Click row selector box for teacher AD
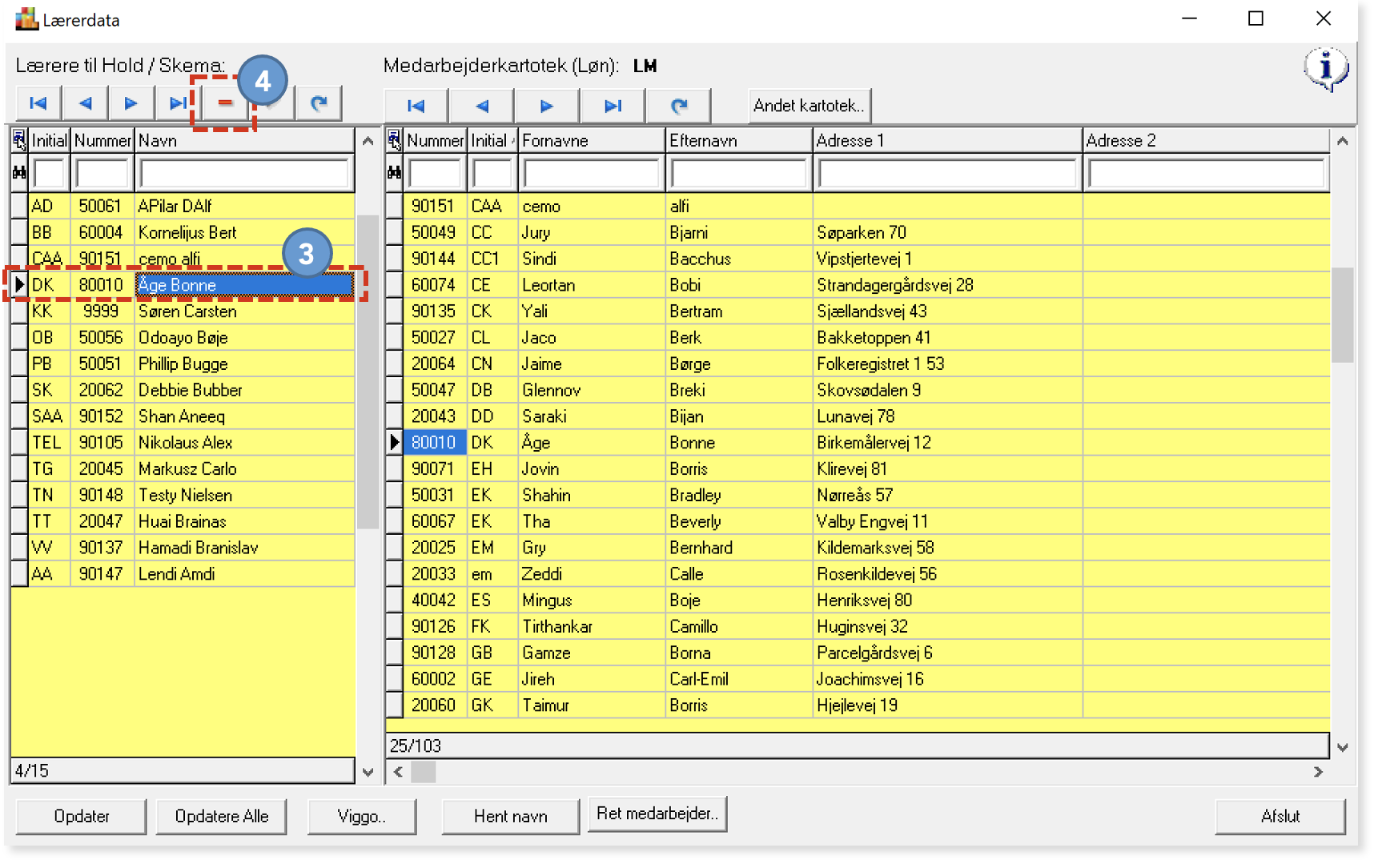1382x868 pixels. 19,207
